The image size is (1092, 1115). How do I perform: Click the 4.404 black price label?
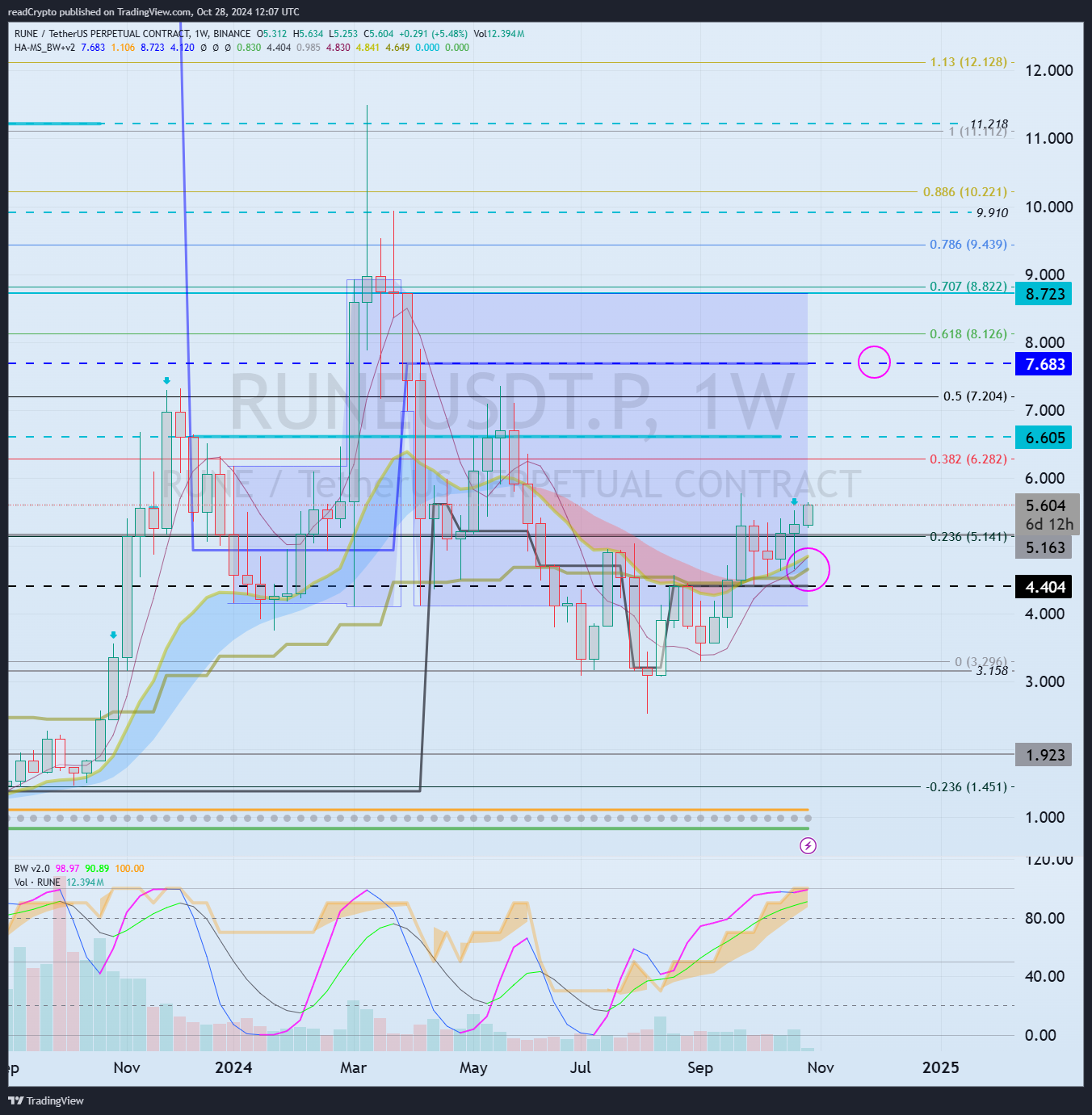(1044, 587)
